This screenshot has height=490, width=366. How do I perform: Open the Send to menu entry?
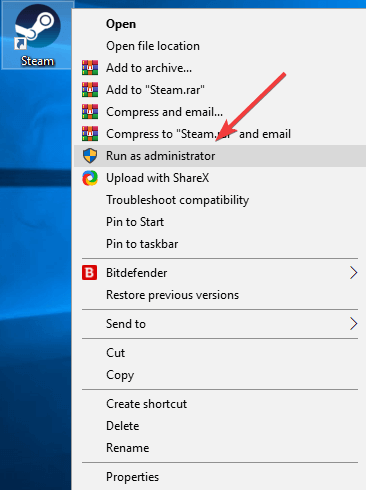[220, 324]
